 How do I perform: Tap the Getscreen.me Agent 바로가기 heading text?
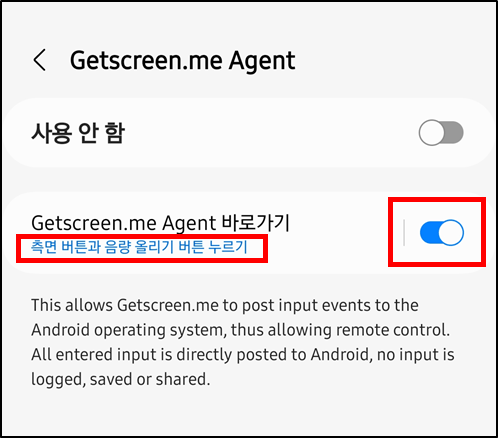click(160, 223)
